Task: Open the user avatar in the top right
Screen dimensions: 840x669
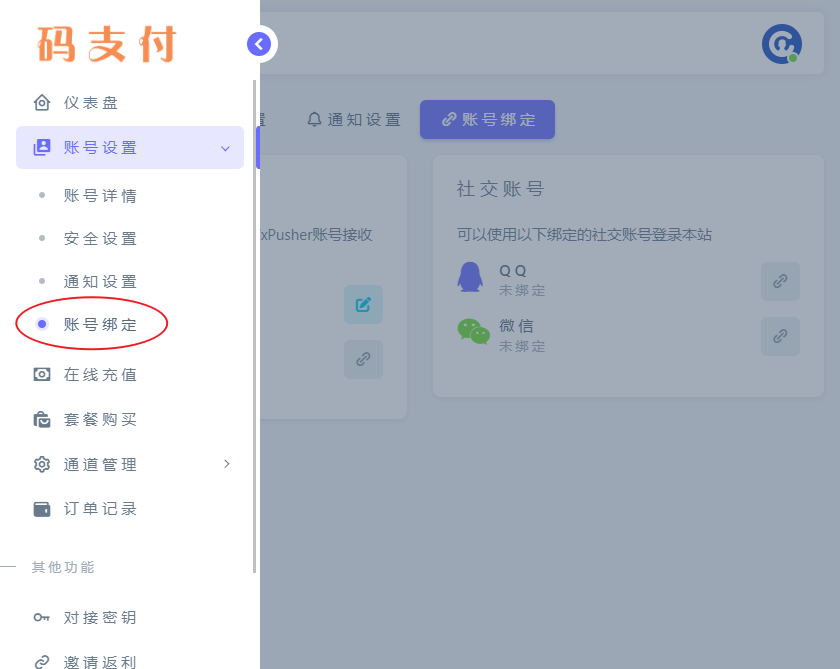Action: tap(781, 44)
